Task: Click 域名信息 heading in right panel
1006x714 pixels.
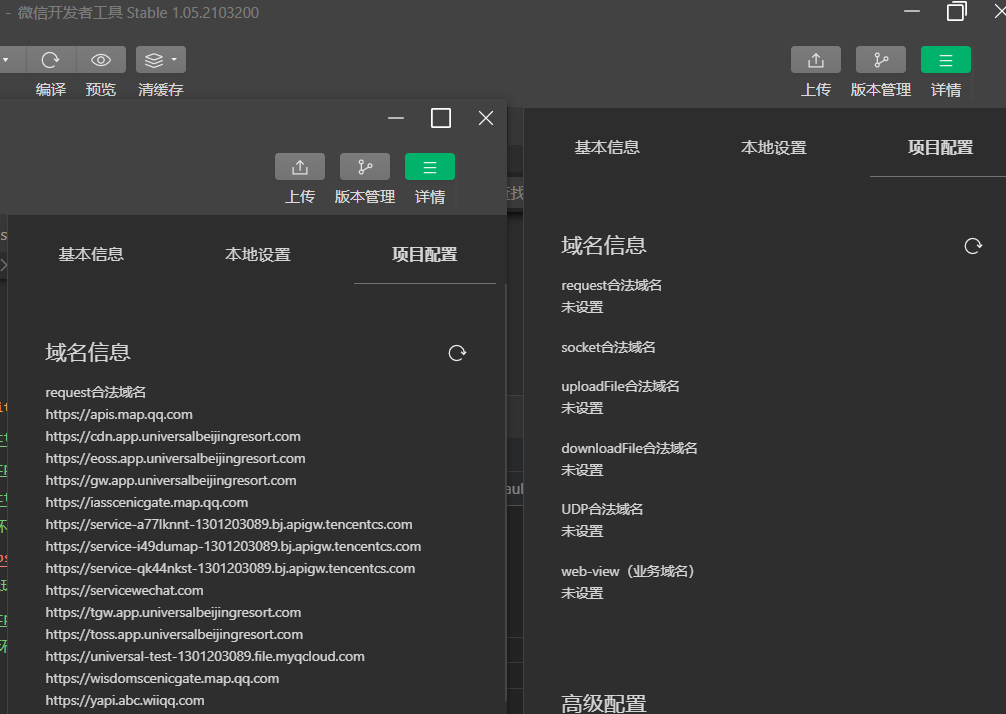Action: (604, 245)
